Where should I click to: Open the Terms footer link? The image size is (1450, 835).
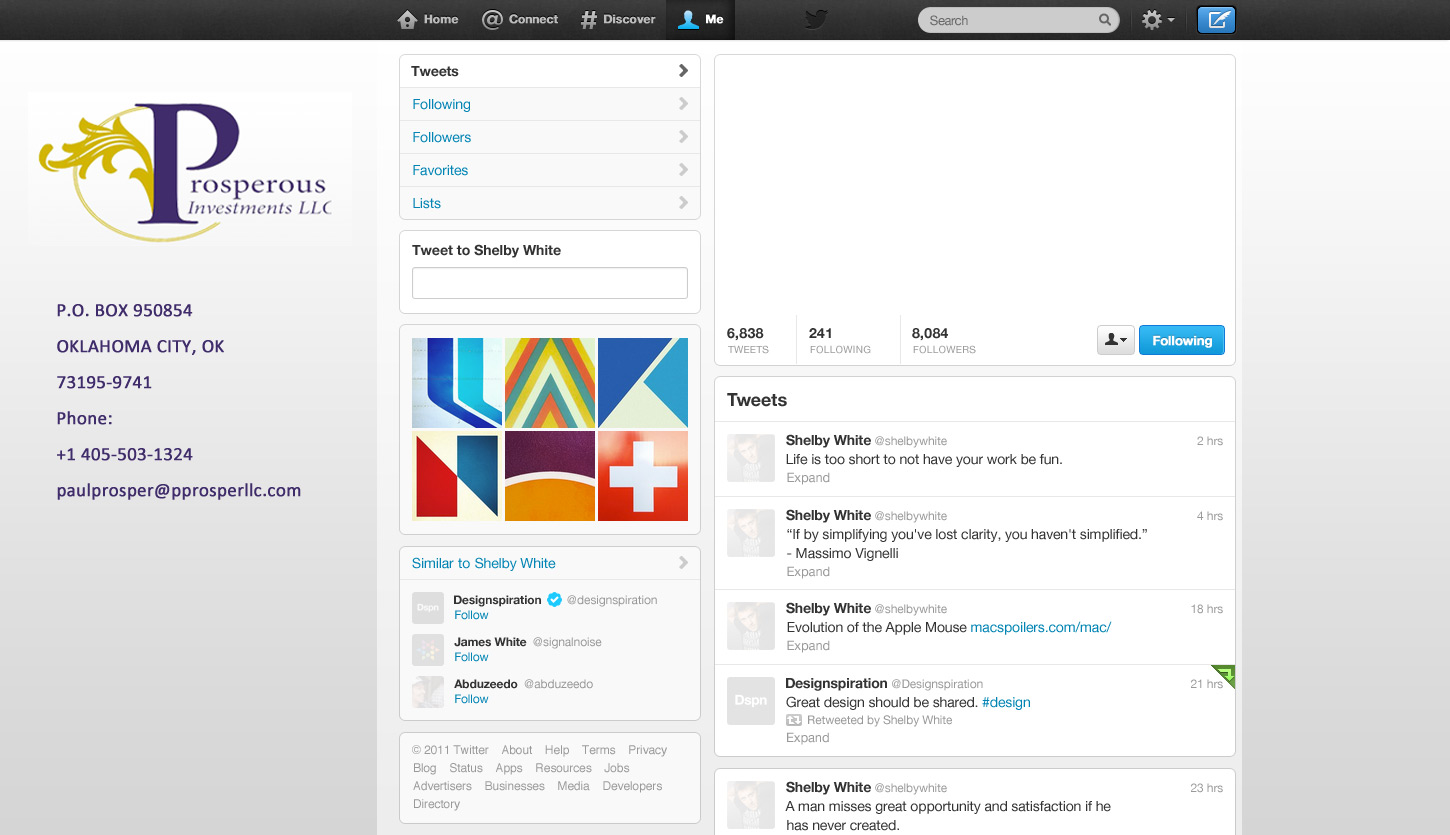click(x=598, y=750)
